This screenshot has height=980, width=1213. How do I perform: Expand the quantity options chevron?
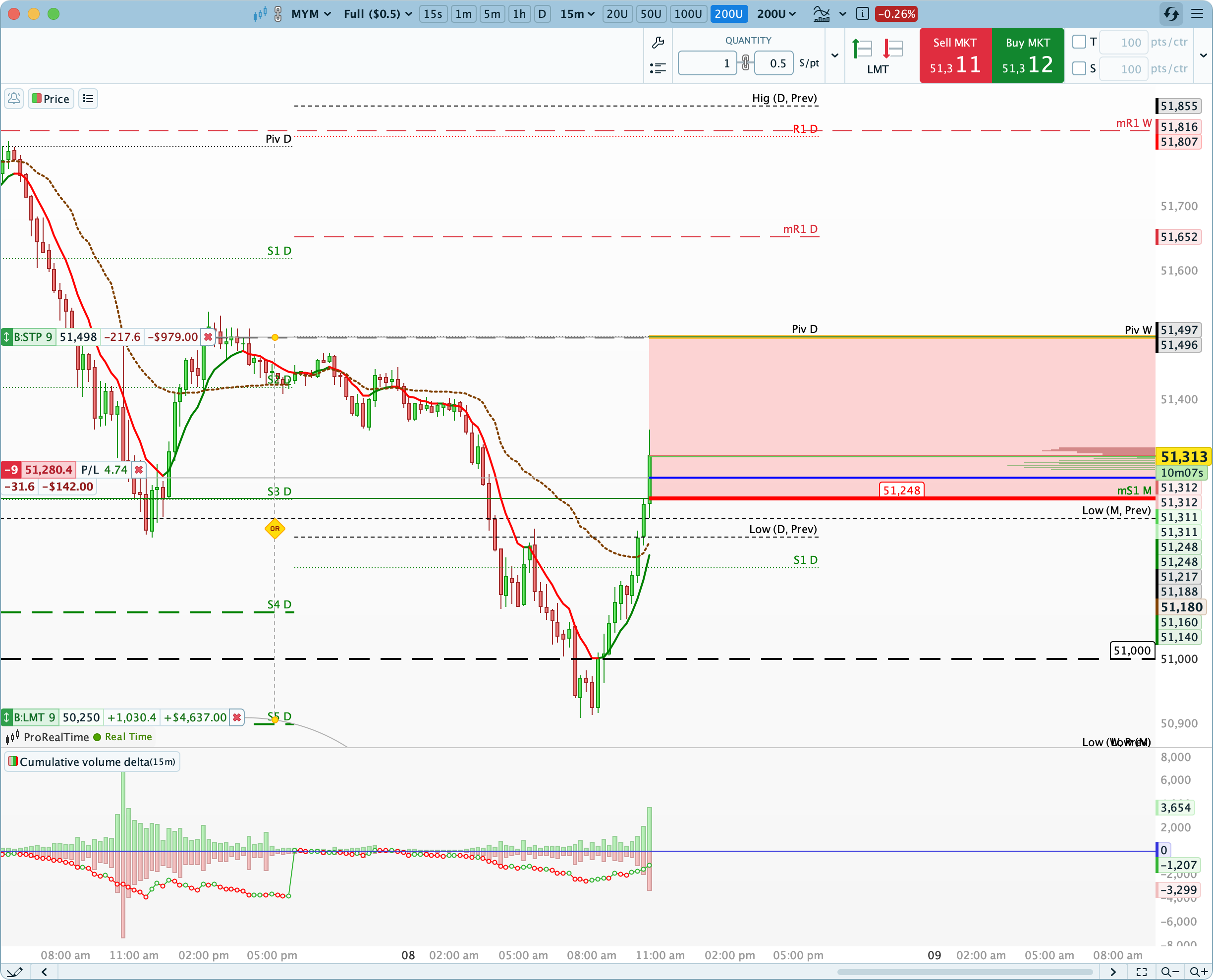tap(835, 55)
